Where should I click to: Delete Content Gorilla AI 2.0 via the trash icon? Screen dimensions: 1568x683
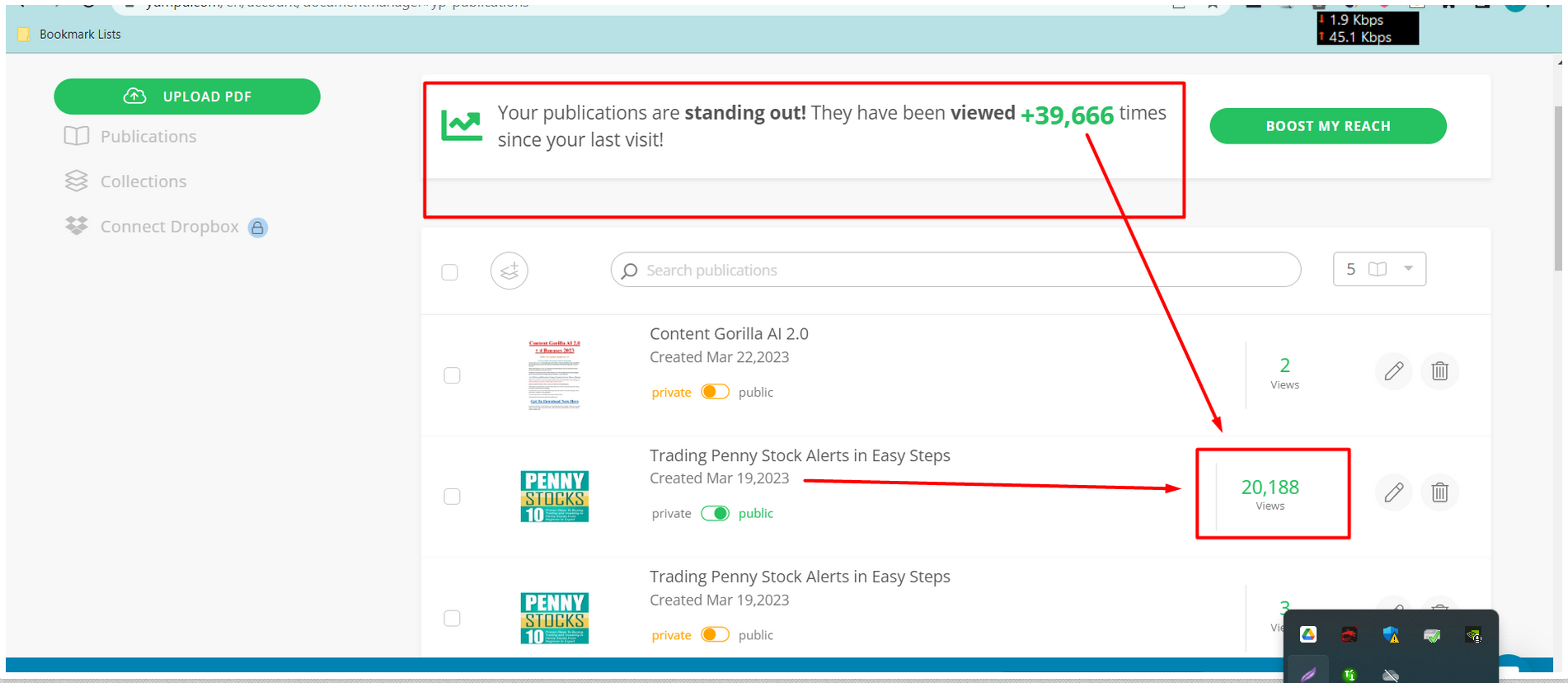tap(1440, 371)
